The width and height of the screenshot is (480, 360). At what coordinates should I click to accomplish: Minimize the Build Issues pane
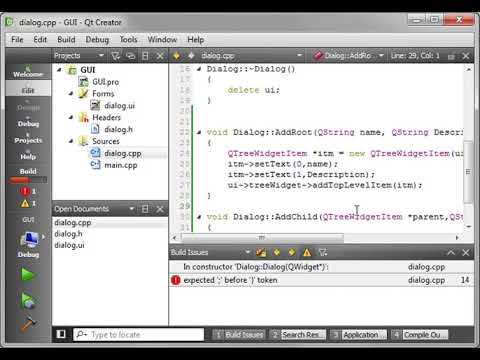click(451, 252)
